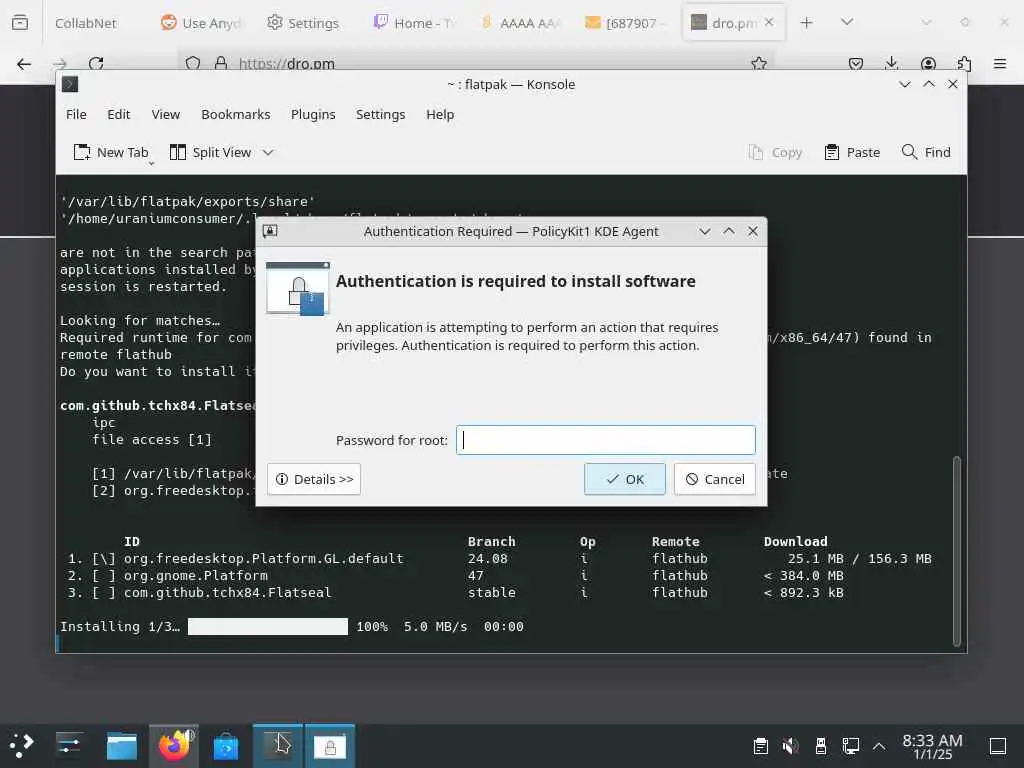Screen dimensions: 1024x768
Task: Click the Installing 1/3 progress bar
Action: 268,626
